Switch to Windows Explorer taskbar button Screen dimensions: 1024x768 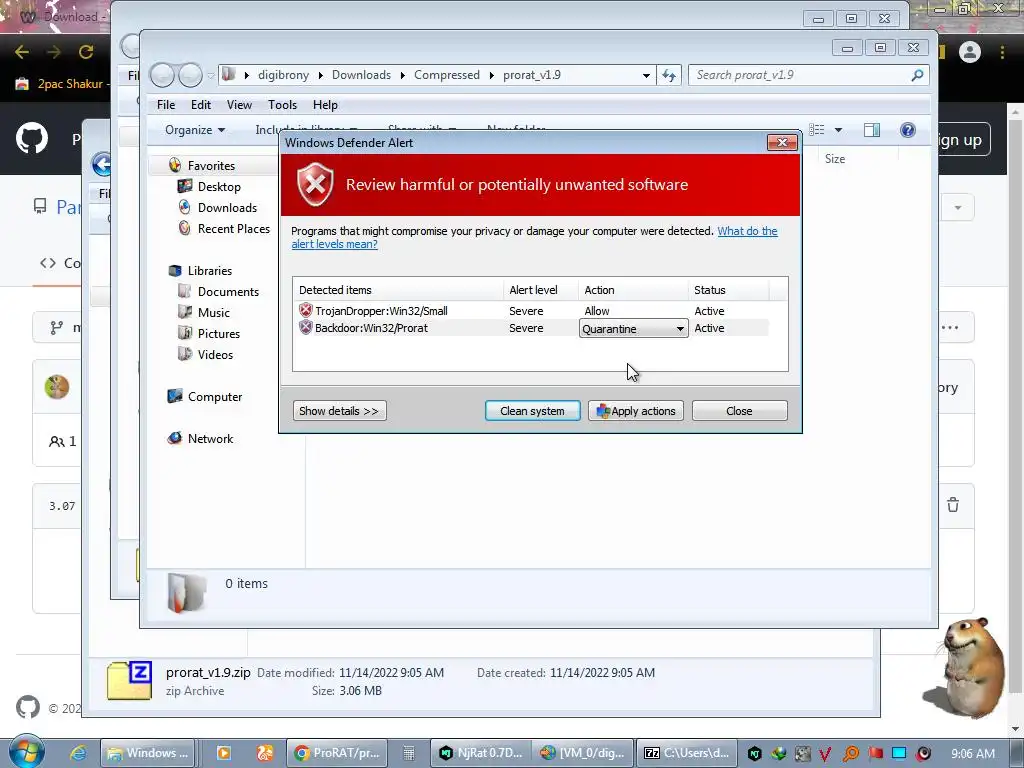tap(148, 753)
